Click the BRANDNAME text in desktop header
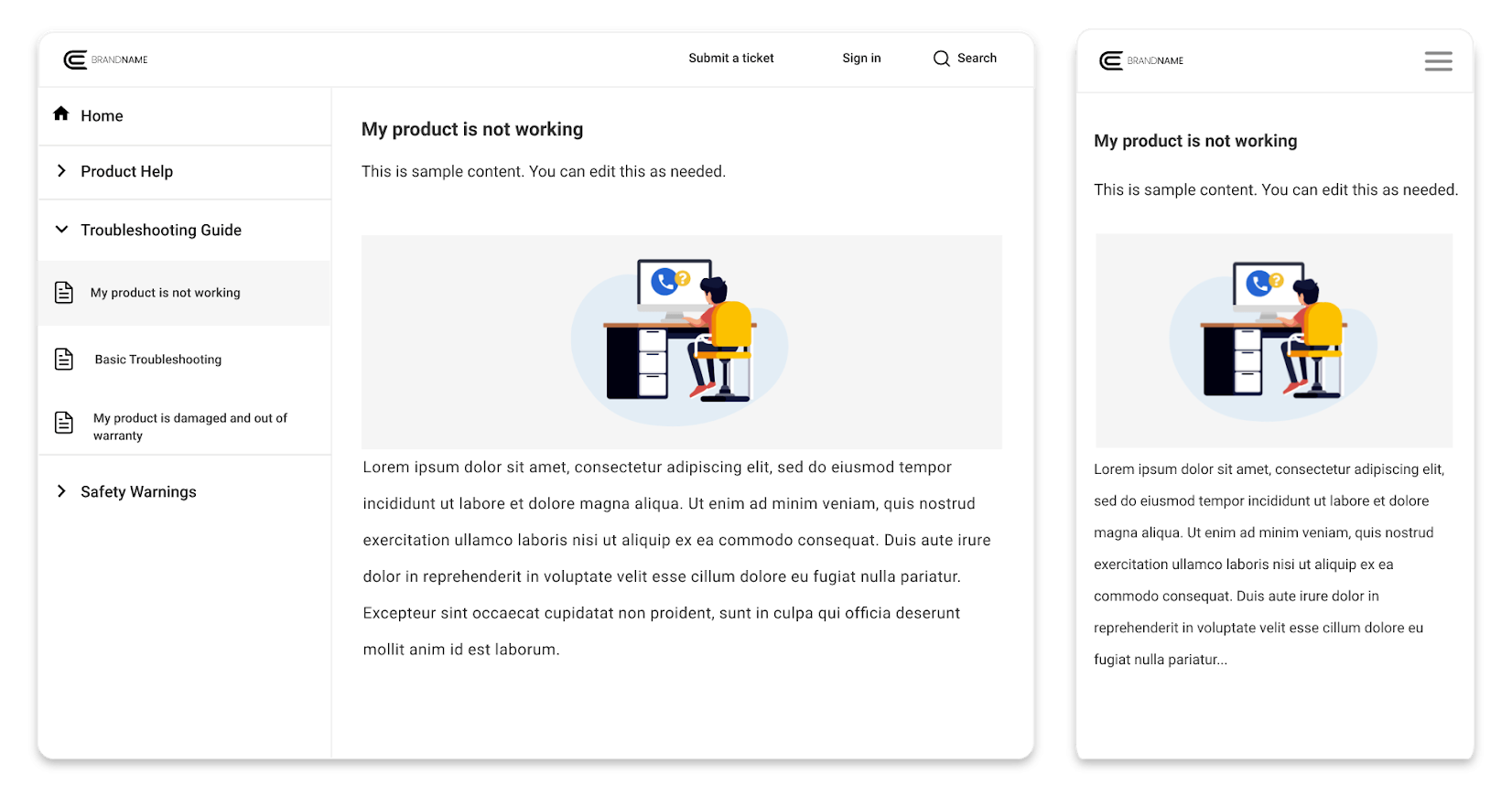1512x796 pixels. pyautogui.click(x=120, y=60)
